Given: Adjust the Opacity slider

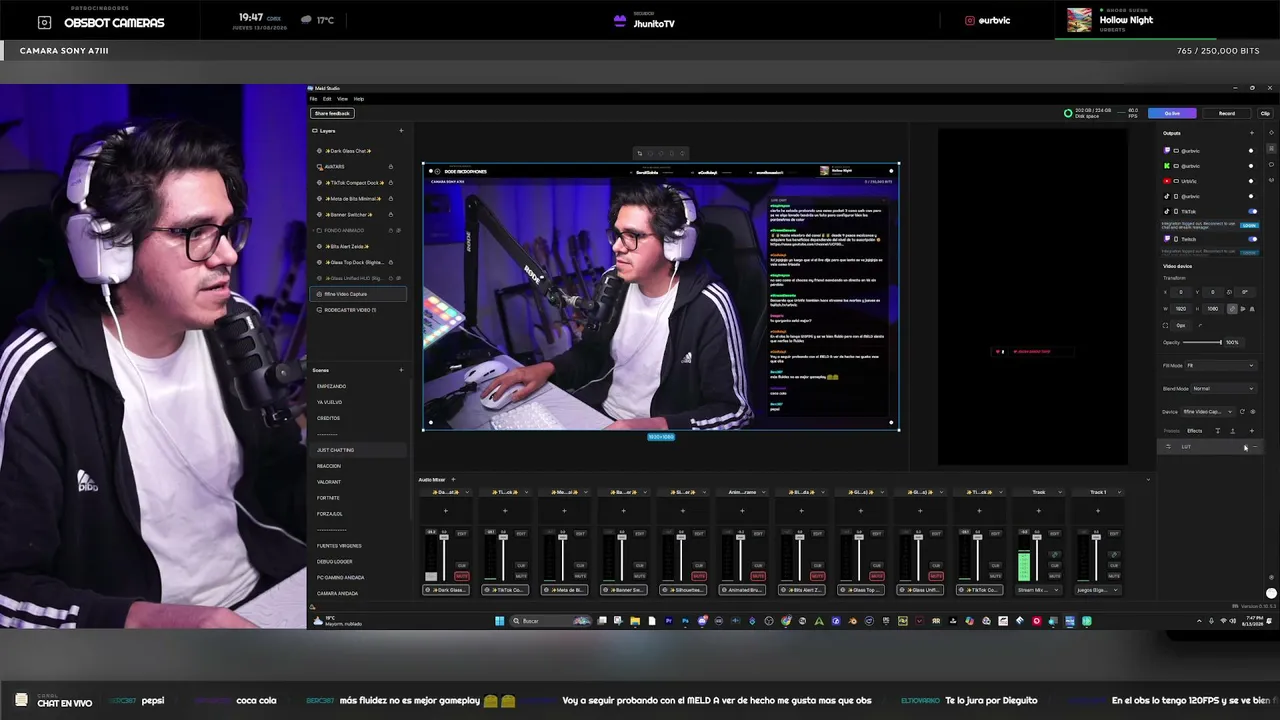Looking at the screenshot, I should pyautogui.click(x=1203, y=343).
